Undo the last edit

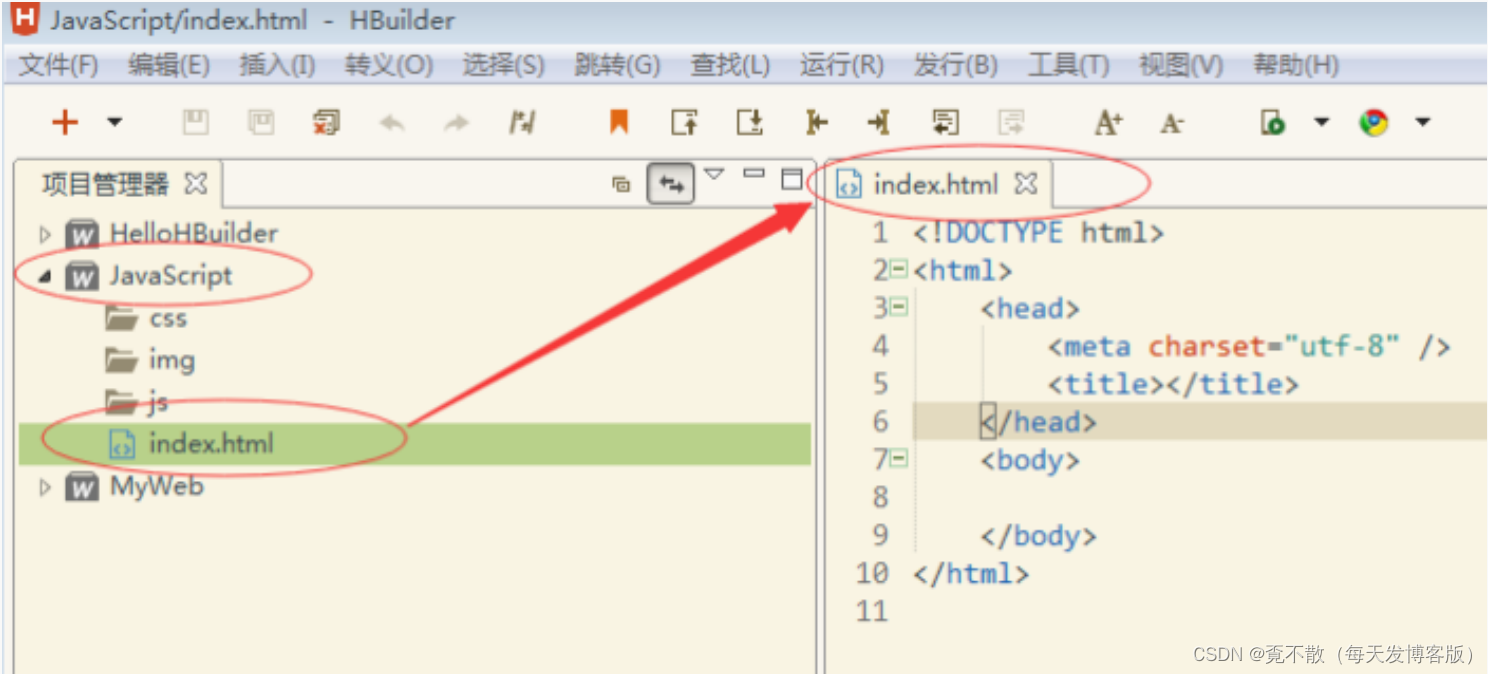coord(391,122)
